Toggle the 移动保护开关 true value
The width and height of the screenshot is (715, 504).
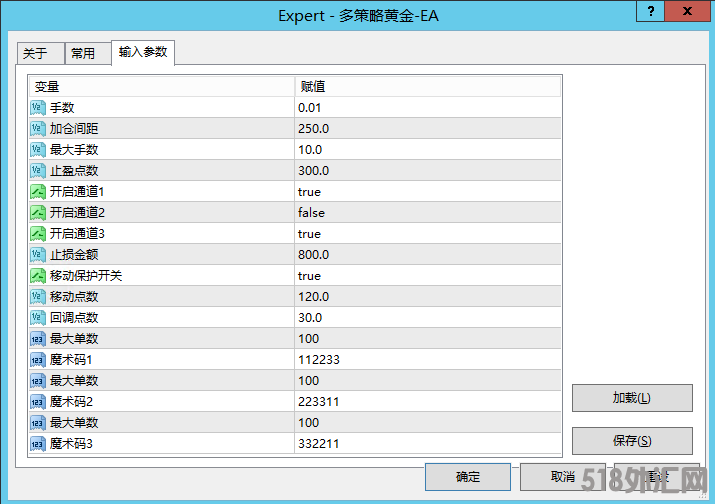pos(309,276)
